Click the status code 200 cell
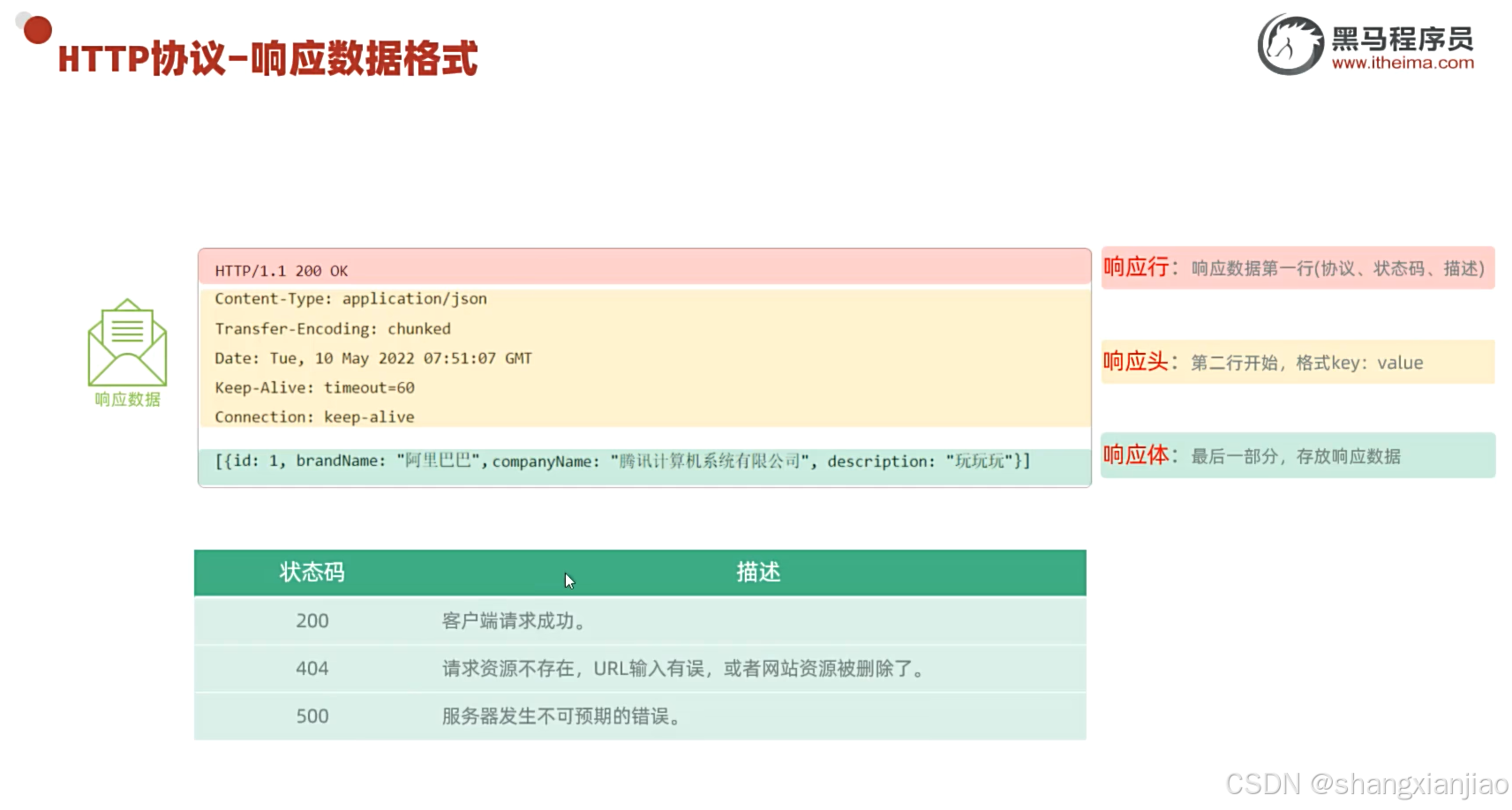 pos(312,621)
